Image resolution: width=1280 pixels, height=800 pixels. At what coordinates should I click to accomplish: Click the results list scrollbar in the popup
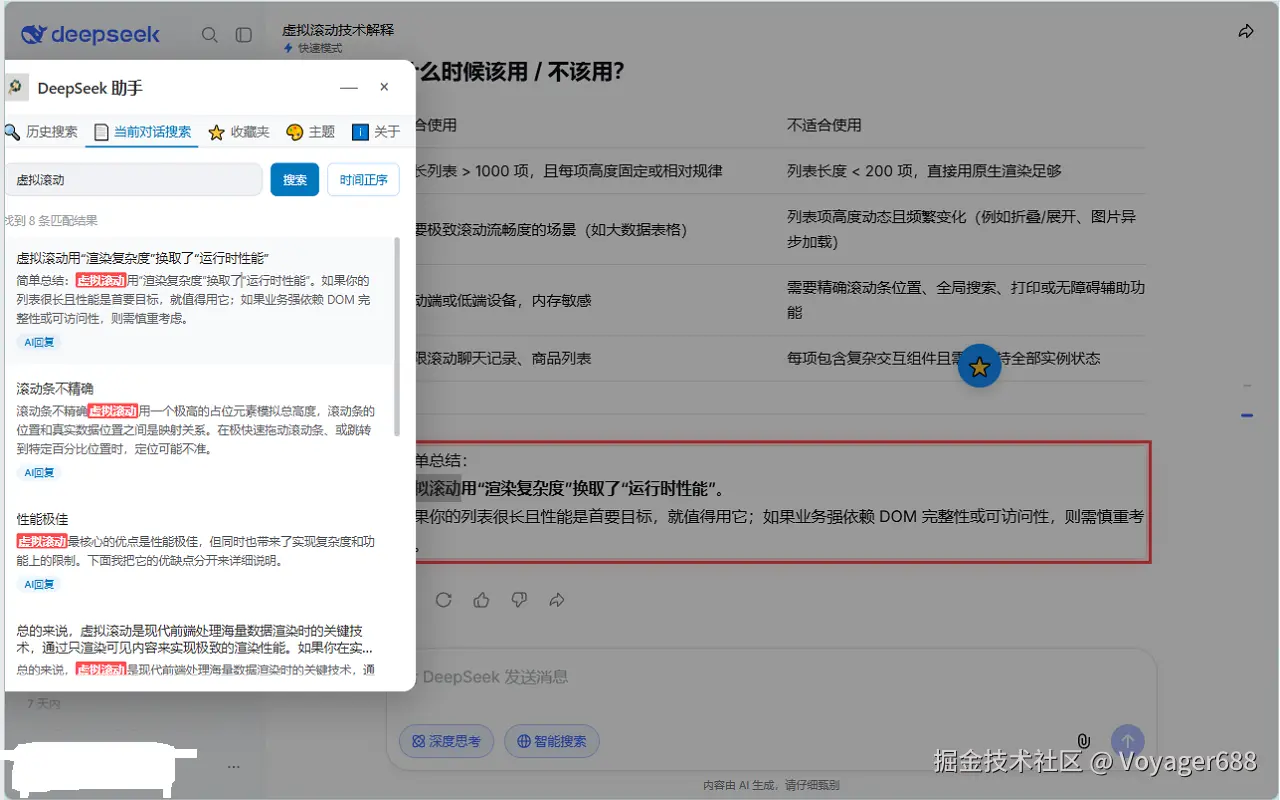(397, 336)
